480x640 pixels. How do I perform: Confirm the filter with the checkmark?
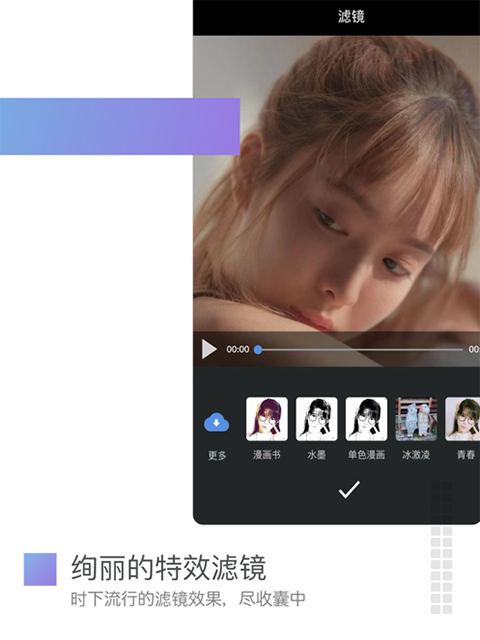pyautogui.click(x=349, y=489)
